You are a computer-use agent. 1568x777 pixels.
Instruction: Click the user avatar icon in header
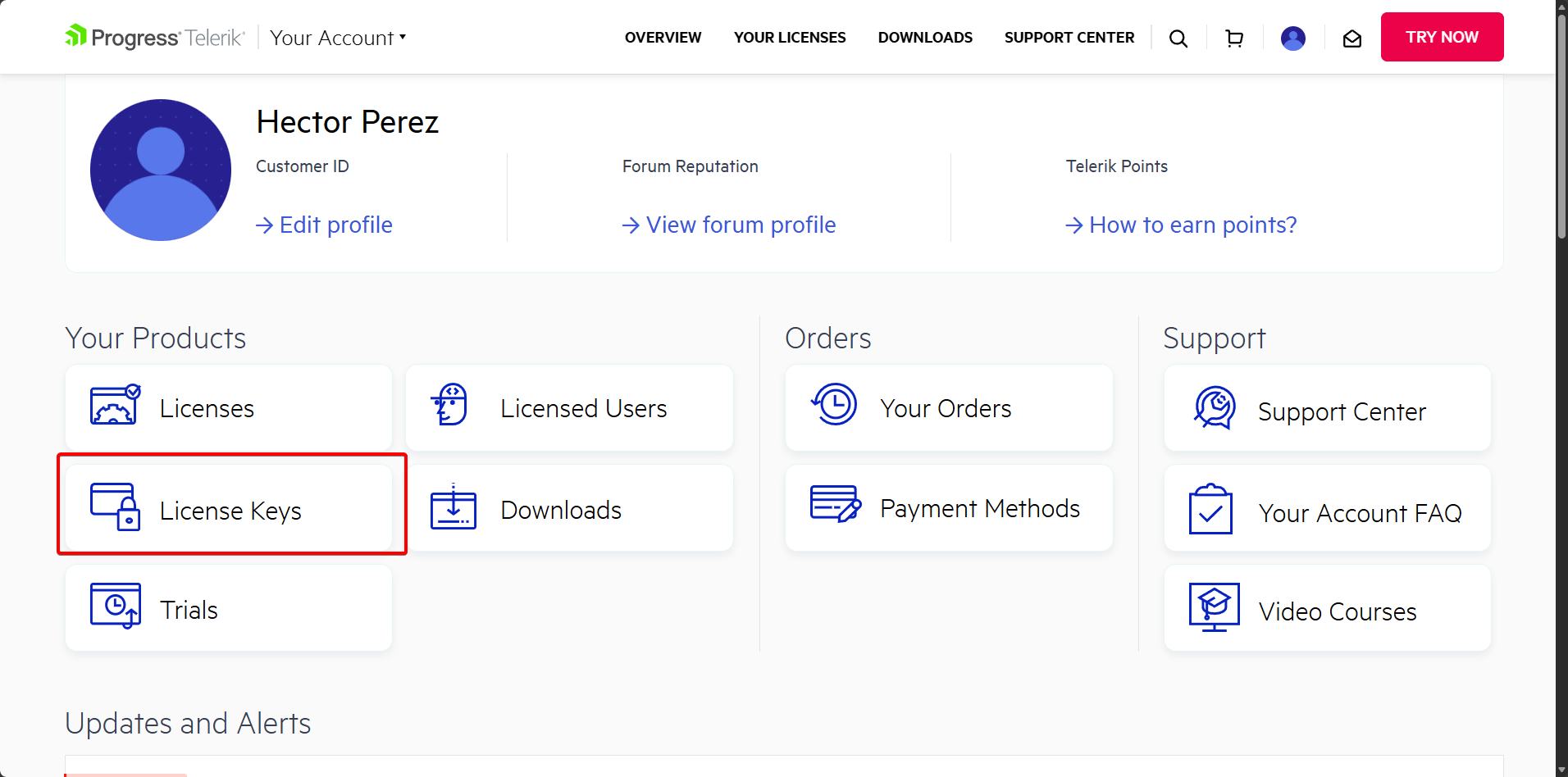1293,39
